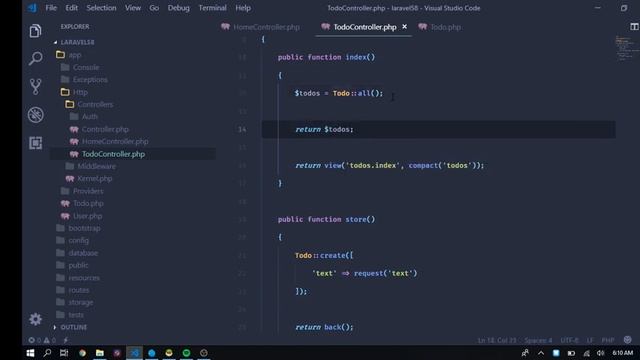
Task: Open the Debug menu
Action: point(178,8)
